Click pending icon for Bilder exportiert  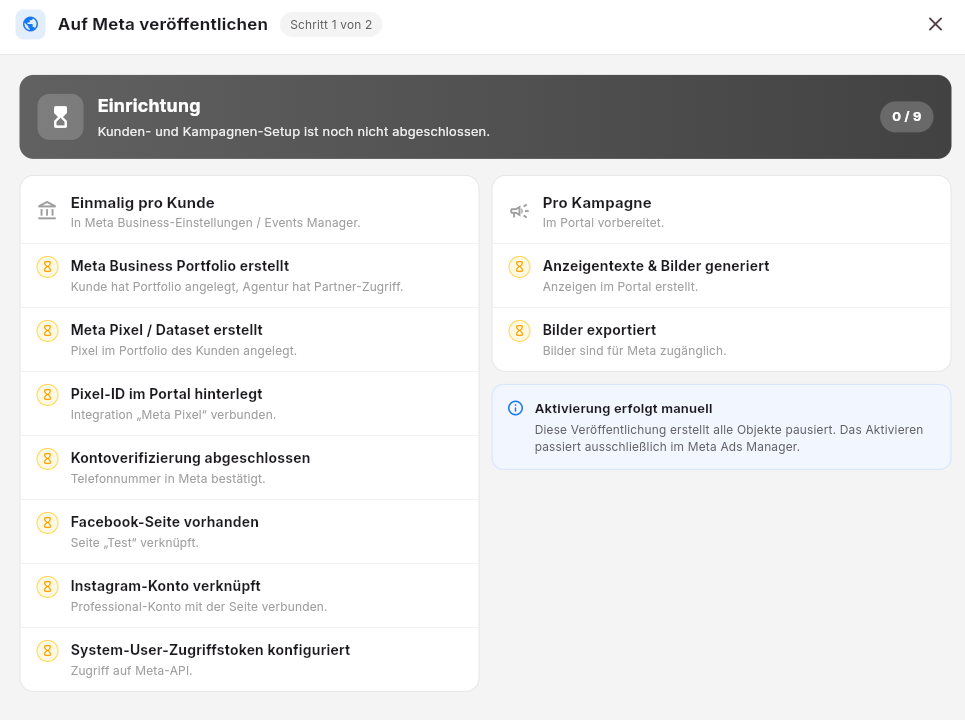pyautogui.click(x=519, y=331)
